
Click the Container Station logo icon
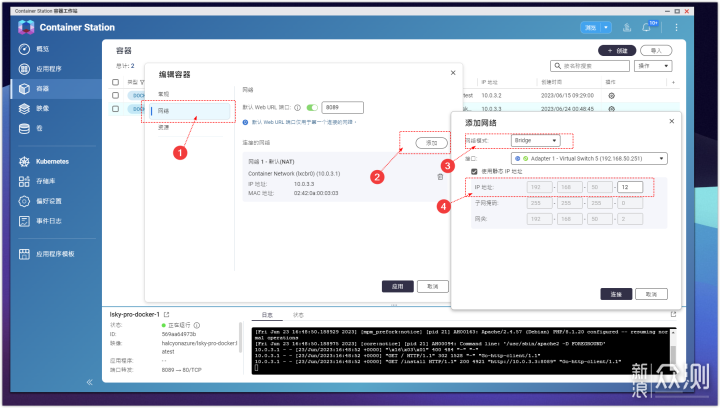pyautogui.click(x=26, y=27)
